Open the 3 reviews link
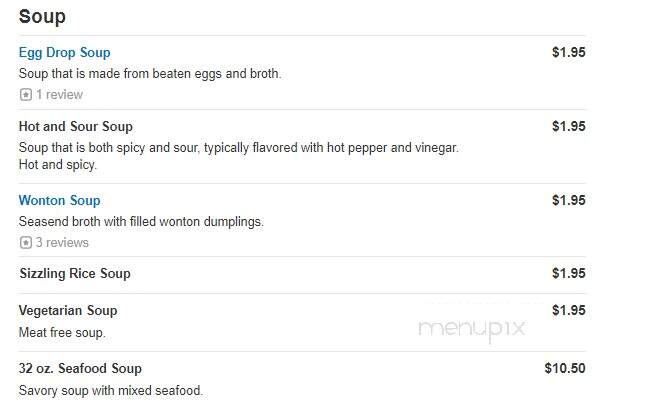 (62, 242)
